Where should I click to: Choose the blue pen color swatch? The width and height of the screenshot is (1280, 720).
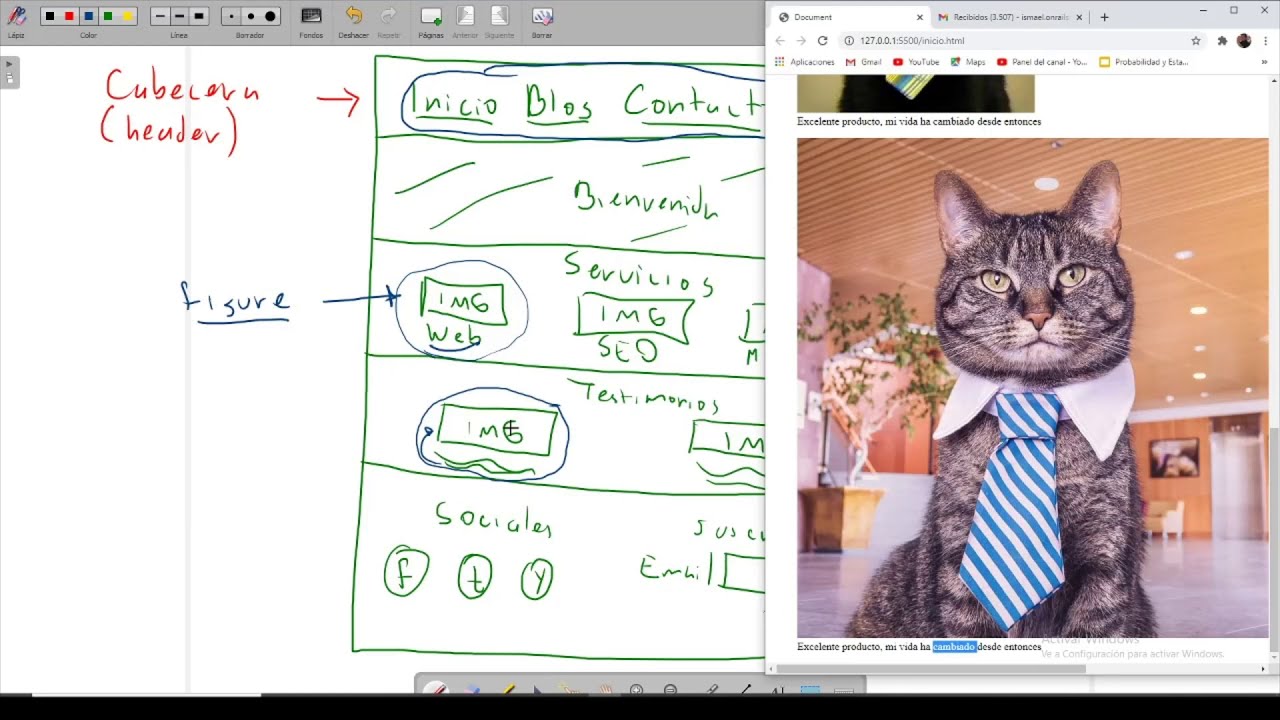pos(89,16)
